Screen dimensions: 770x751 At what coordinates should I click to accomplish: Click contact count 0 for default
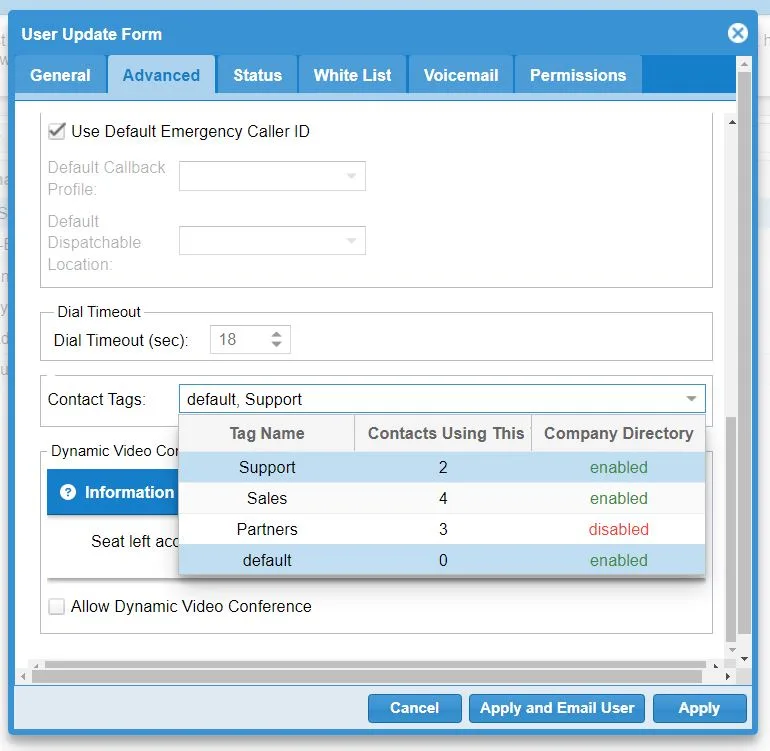click(x=443, y=560)
